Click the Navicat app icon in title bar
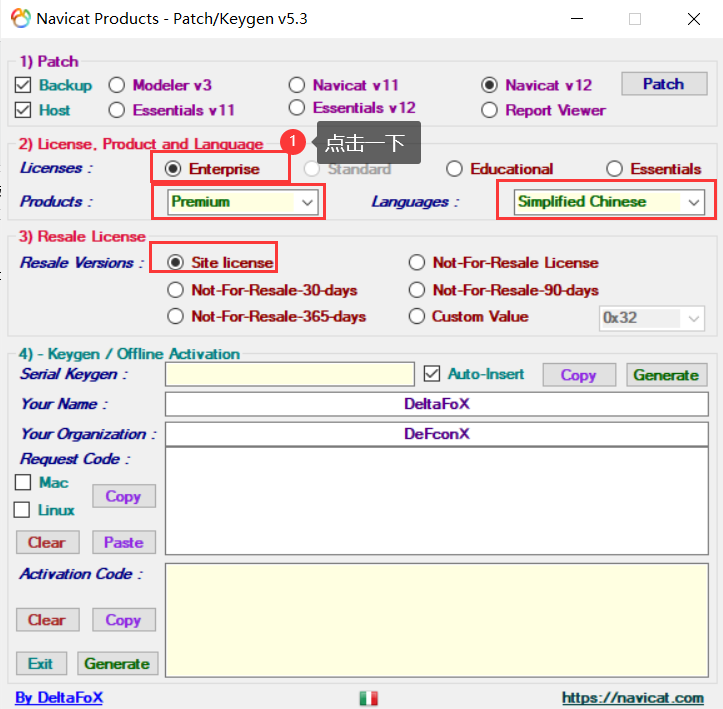 [20, 18]
